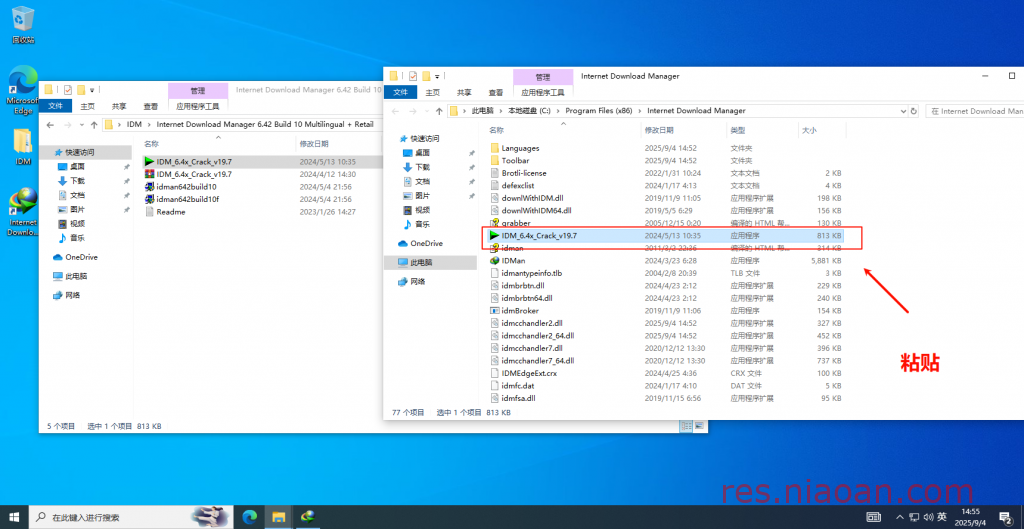
Task: Open 应用程序工具 tab in Program Files window
Action: tap(543, 92)
